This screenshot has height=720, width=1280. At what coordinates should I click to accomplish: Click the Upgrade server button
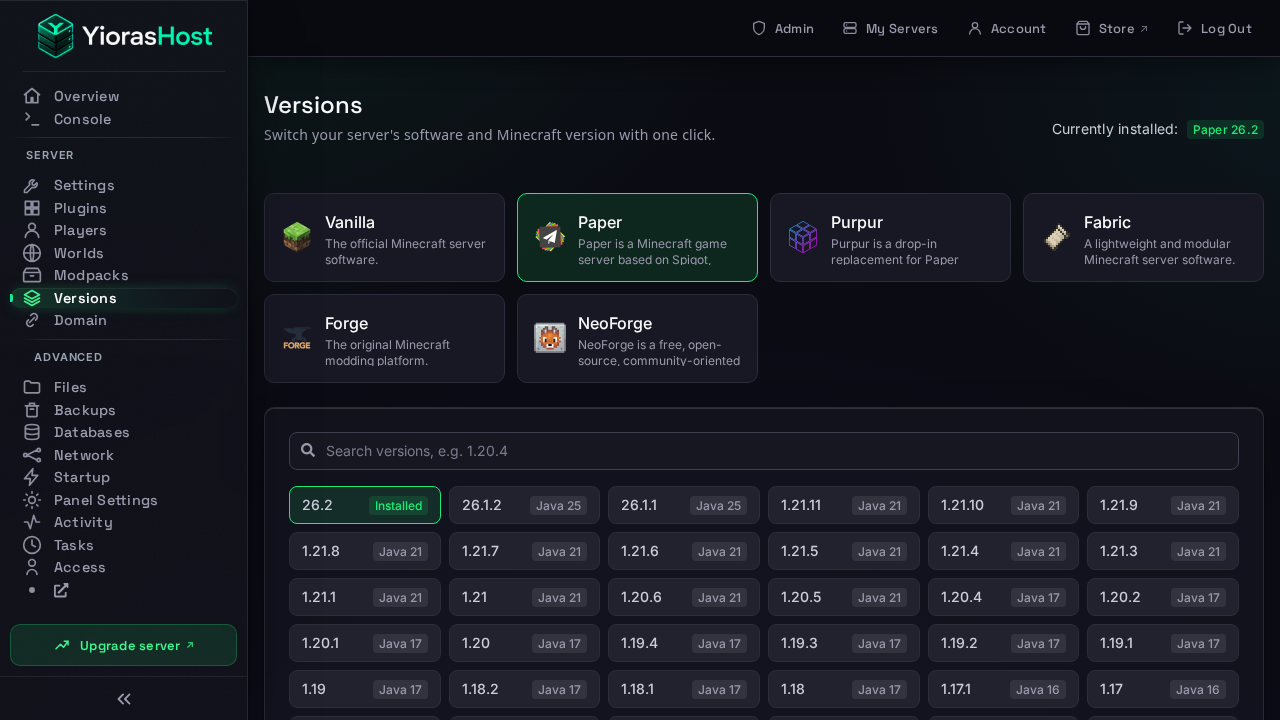123,645
